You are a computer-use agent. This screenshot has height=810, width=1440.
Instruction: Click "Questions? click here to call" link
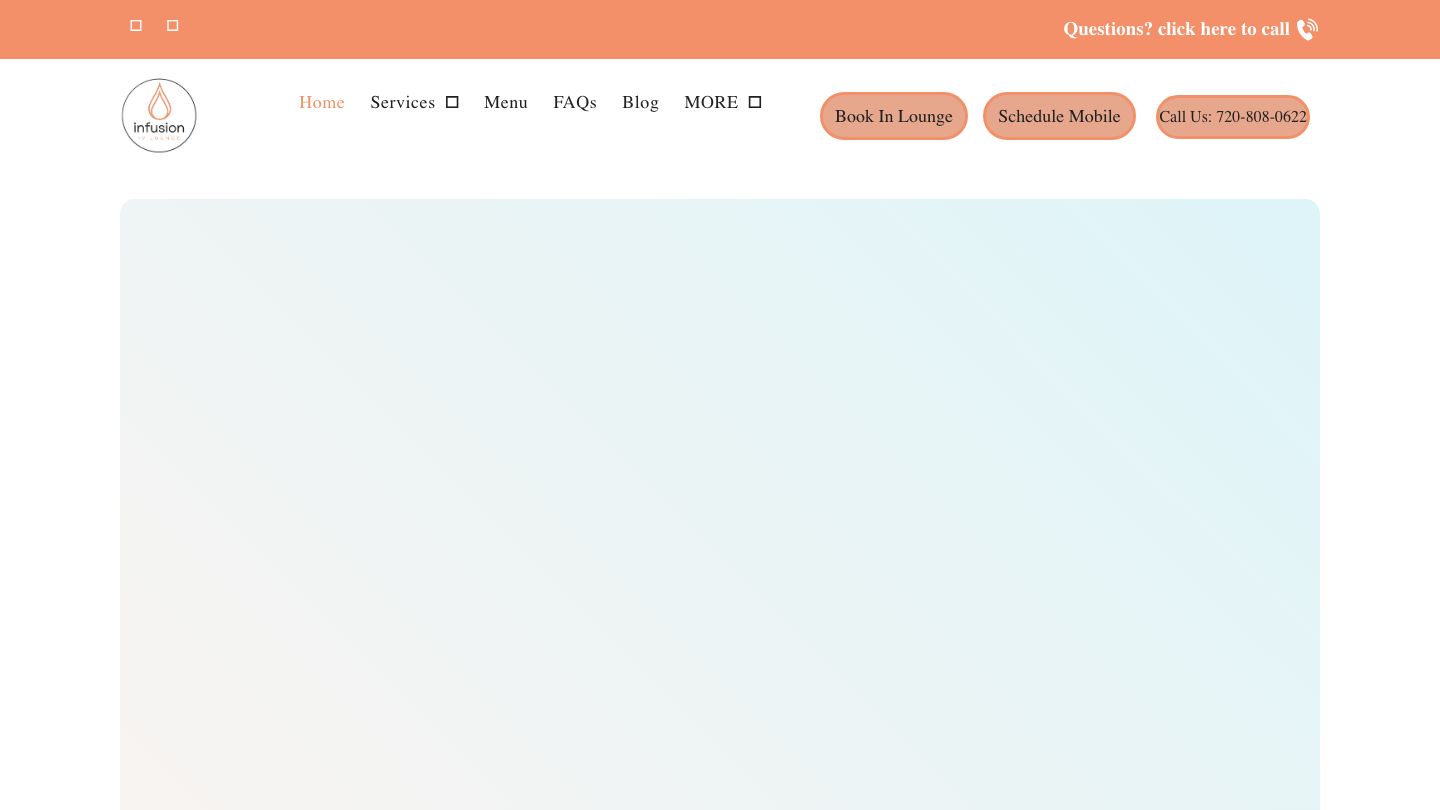click(1176, 29)
